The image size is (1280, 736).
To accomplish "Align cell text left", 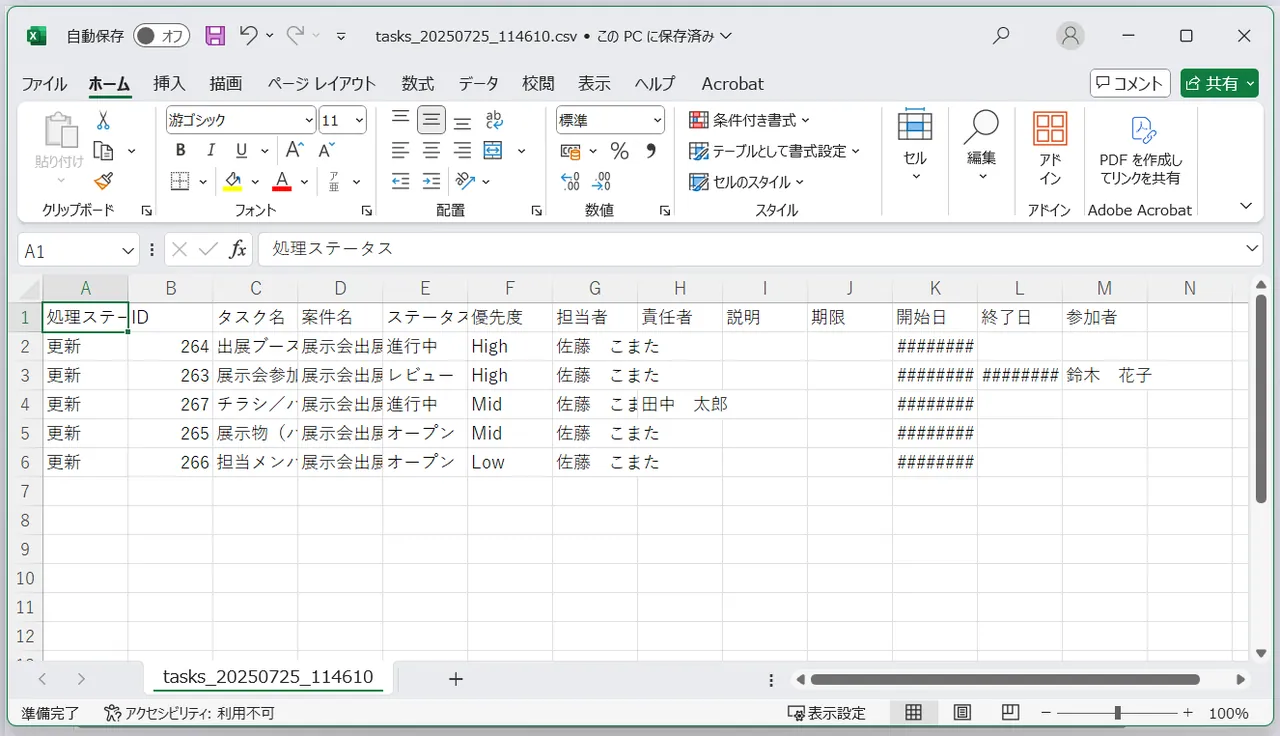I will tap(400, 151).
